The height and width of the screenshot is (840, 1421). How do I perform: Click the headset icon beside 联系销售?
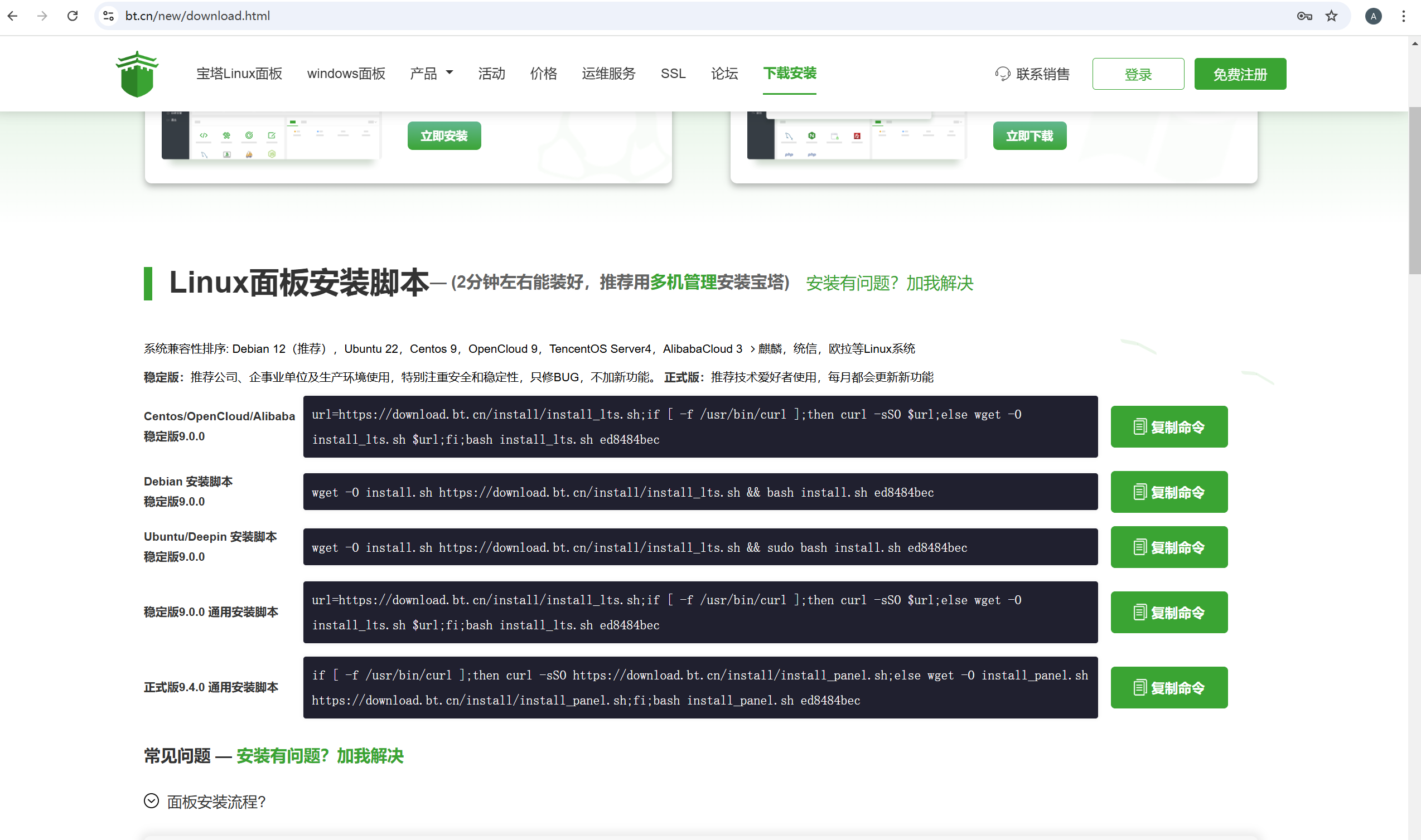click(1003, 74)
